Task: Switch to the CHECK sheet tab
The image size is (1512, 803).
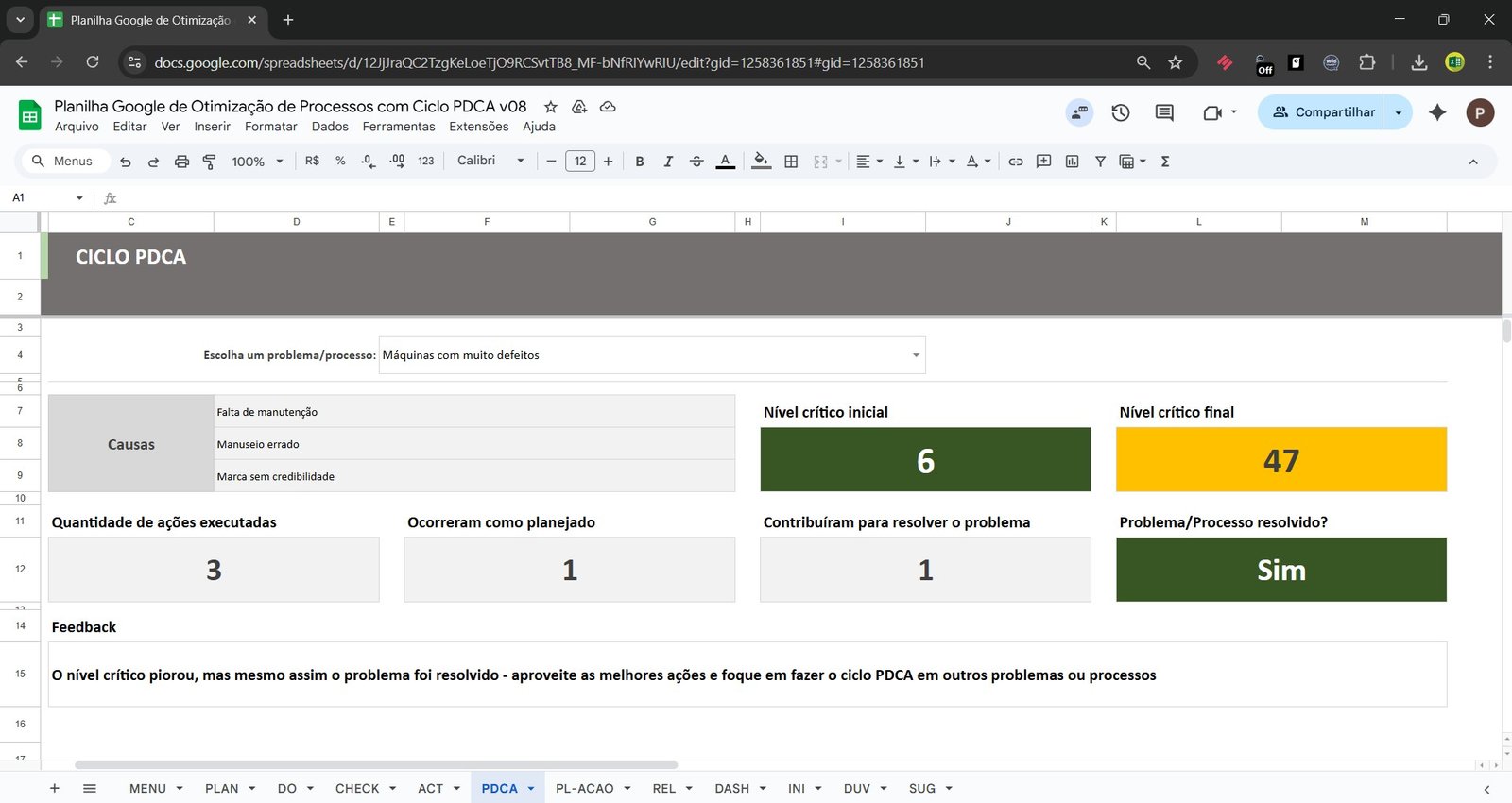Action: click(356, 788)
